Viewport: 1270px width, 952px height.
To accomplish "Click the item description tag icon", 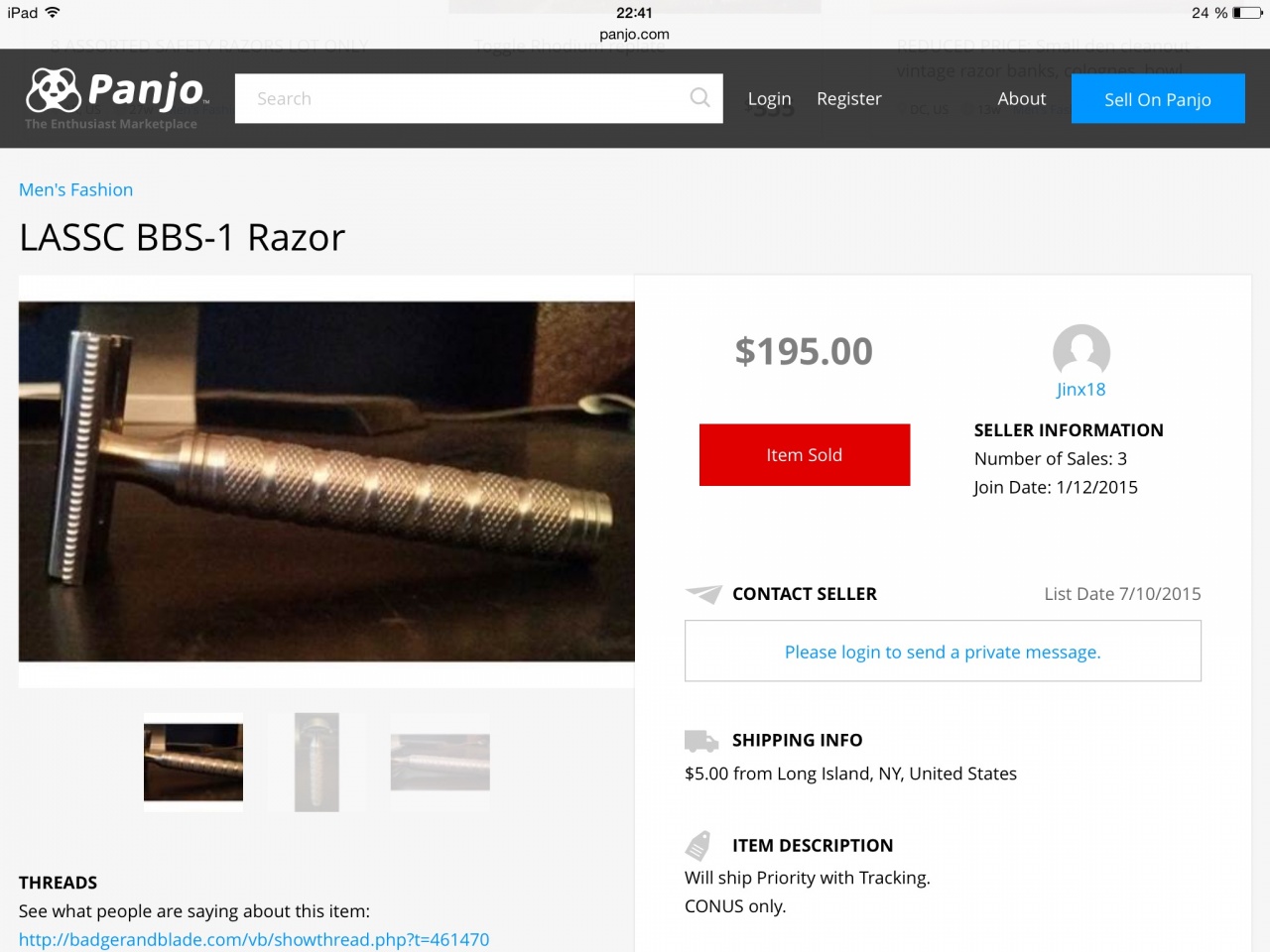I will [x=698, y=845].
